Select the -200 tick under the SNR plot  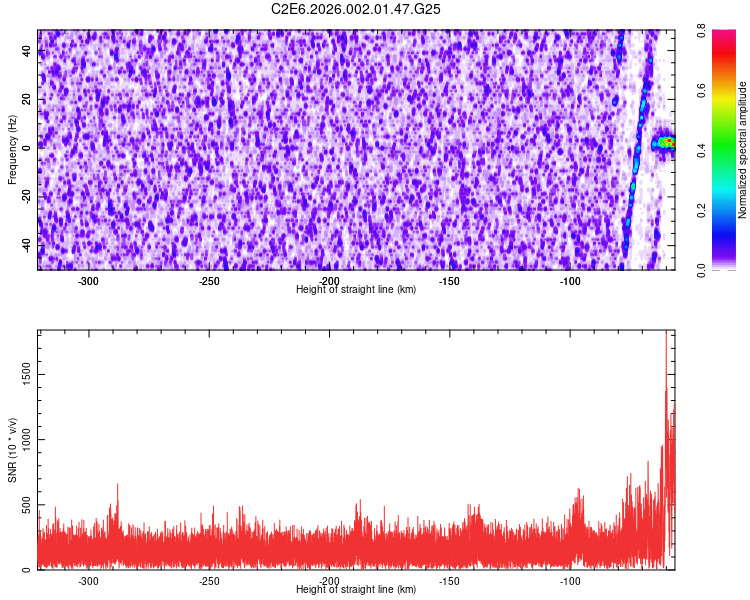pyautogui.click(x=329, y=581)
